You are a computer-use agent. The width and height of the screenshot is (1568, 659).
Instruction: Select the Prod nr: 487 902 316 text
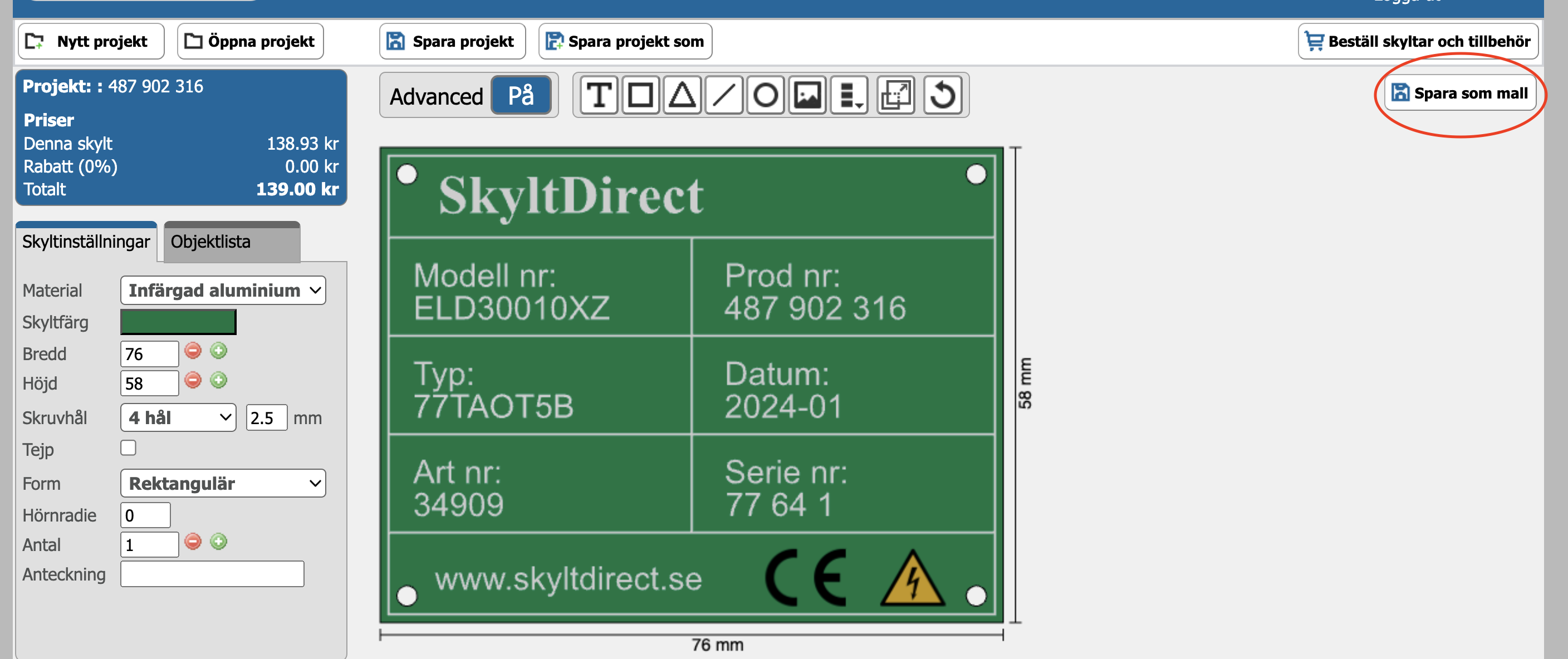(x=815, y=292)
